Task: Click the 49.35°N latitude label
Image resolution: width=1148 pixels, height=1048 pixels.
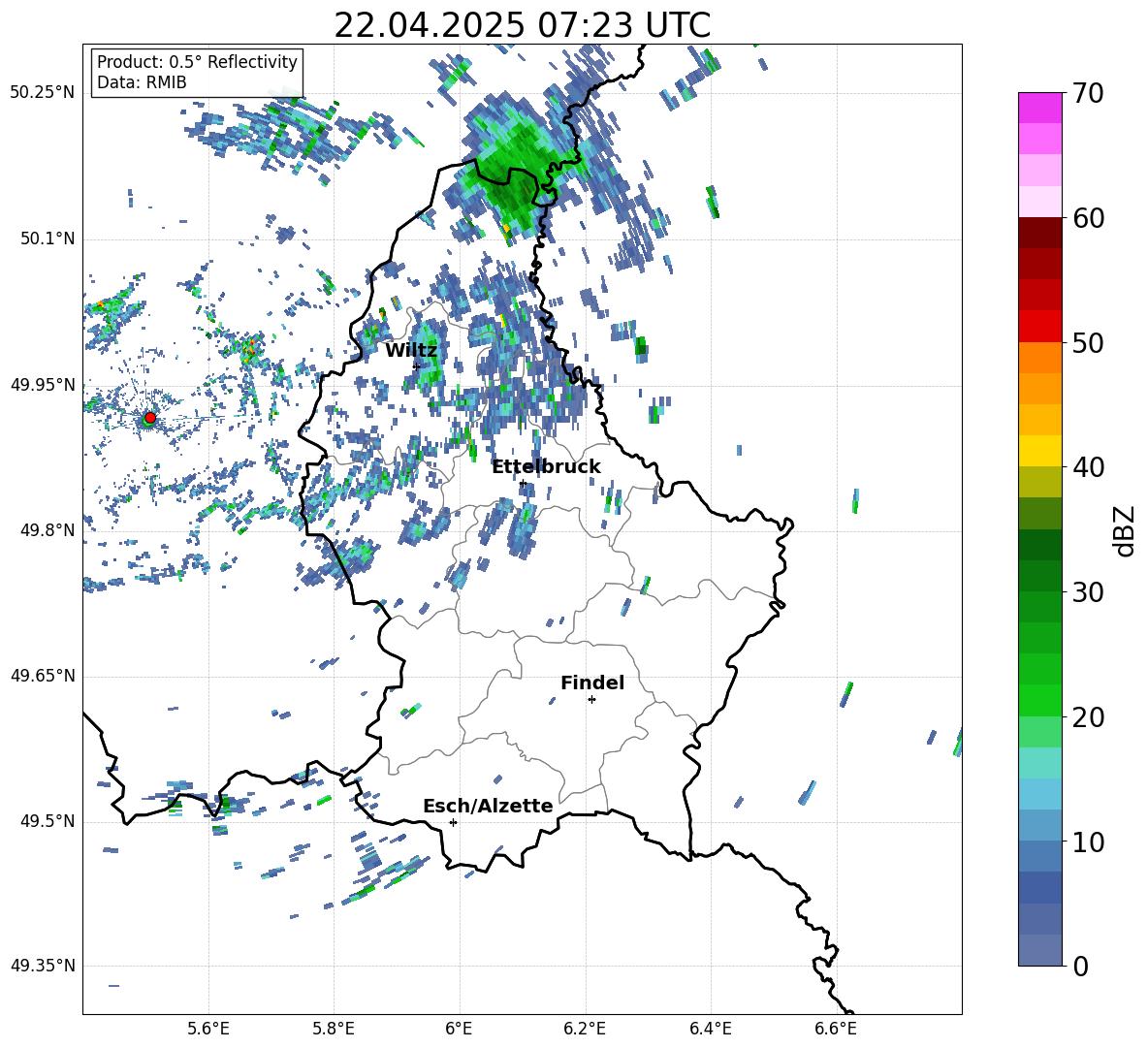Action: pos(43,966)
